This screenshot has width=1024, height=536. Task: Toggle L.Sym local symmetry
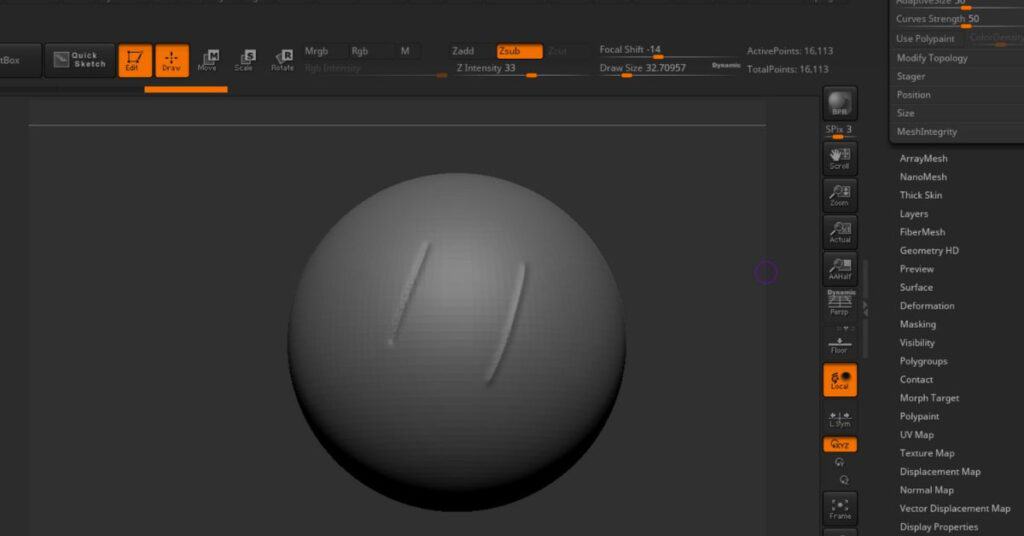coord(840,419)
